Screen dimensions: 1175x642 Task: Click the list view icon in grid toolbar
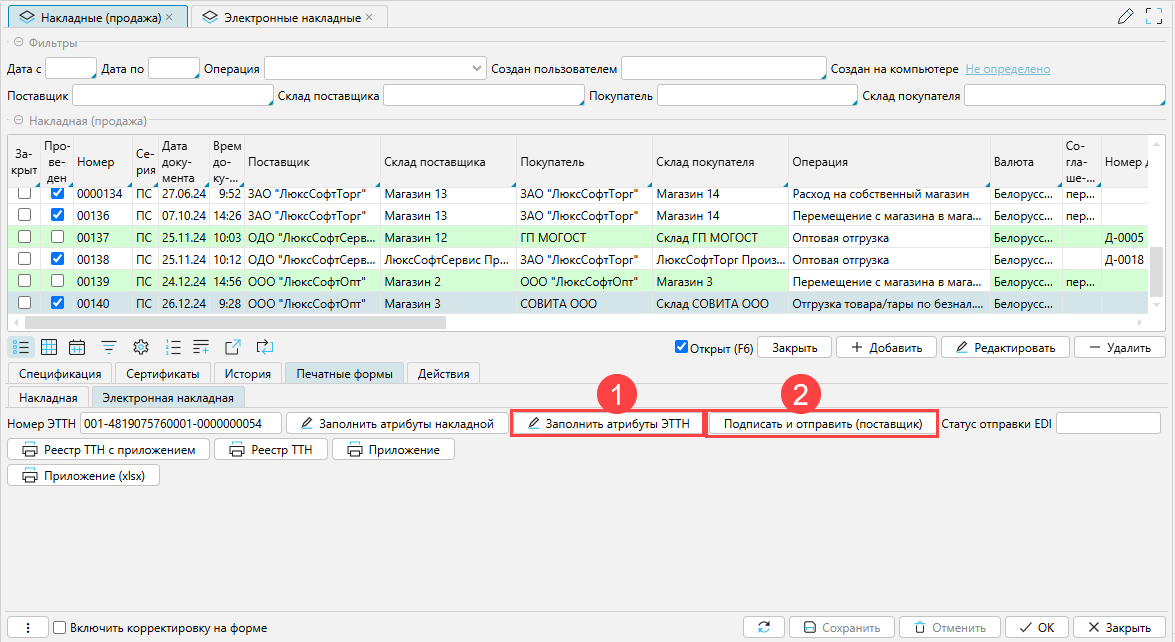pyautogui.click(x=20, y=347)
